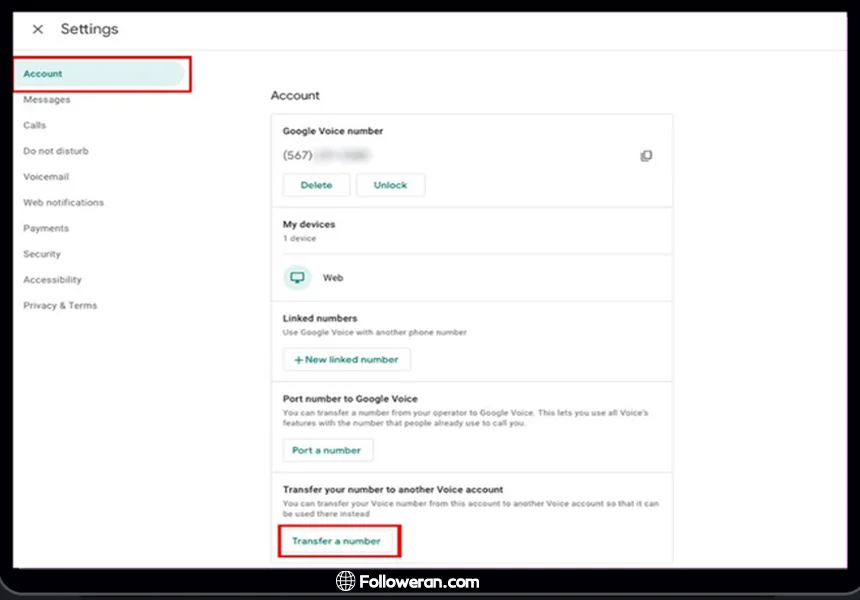The height and width of the screenshot is (600, 860).
Task: Select Do not disturb in sidebar
Action: pyautogui.click(x=56, y=151)
